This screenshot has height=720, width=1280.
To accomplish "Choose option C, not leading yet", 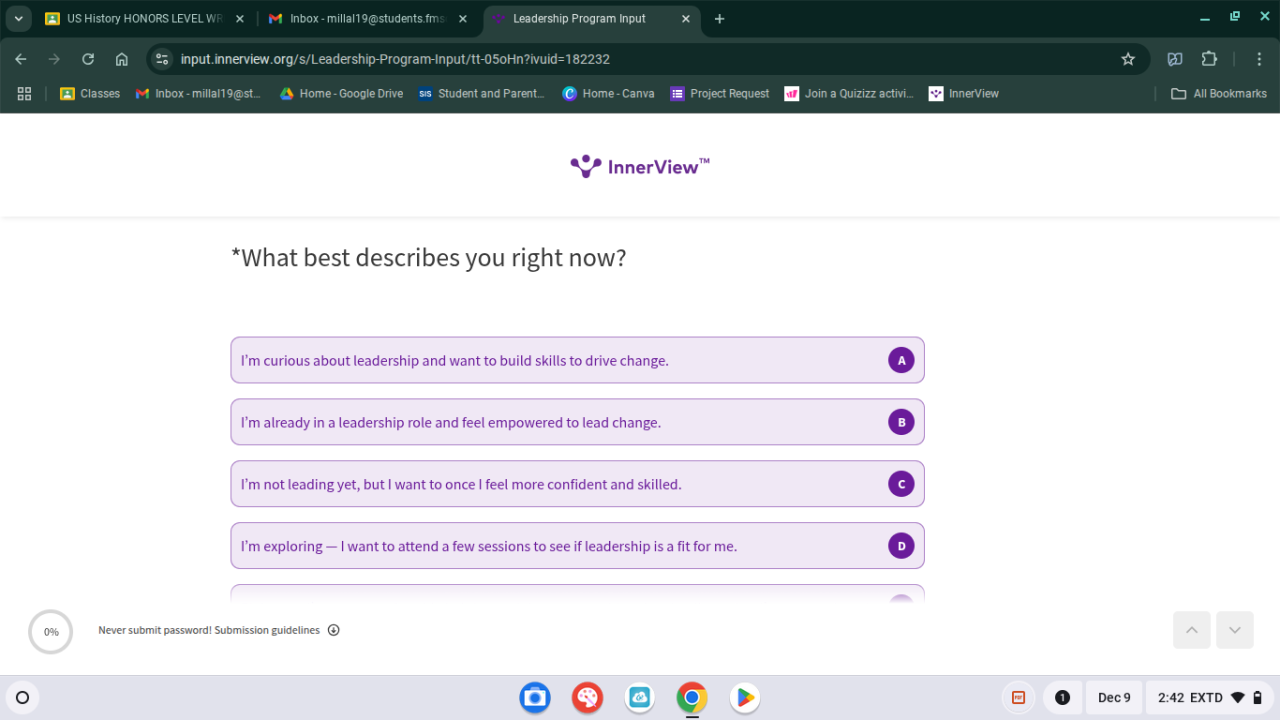I will (577, 484).
